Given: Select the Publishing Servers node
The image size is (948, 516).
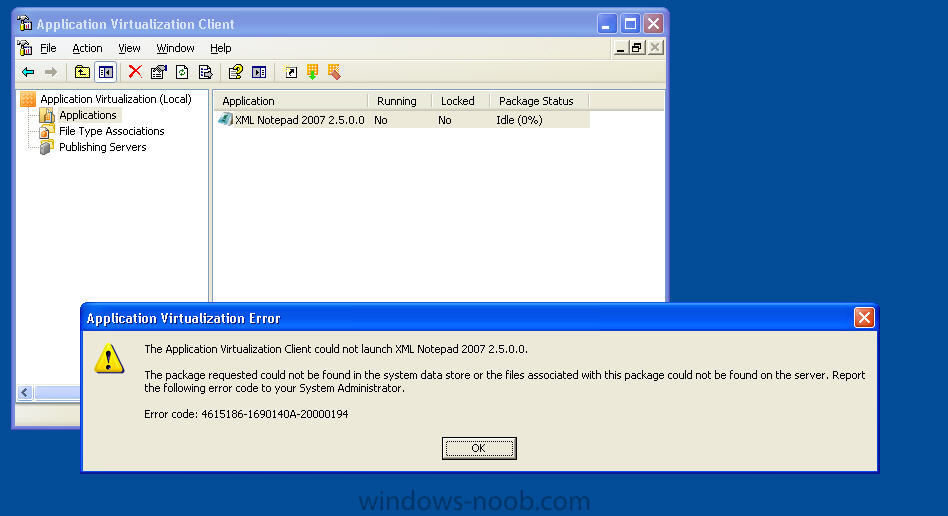Looking at the screenshot, I should click(x=102, y=147).
